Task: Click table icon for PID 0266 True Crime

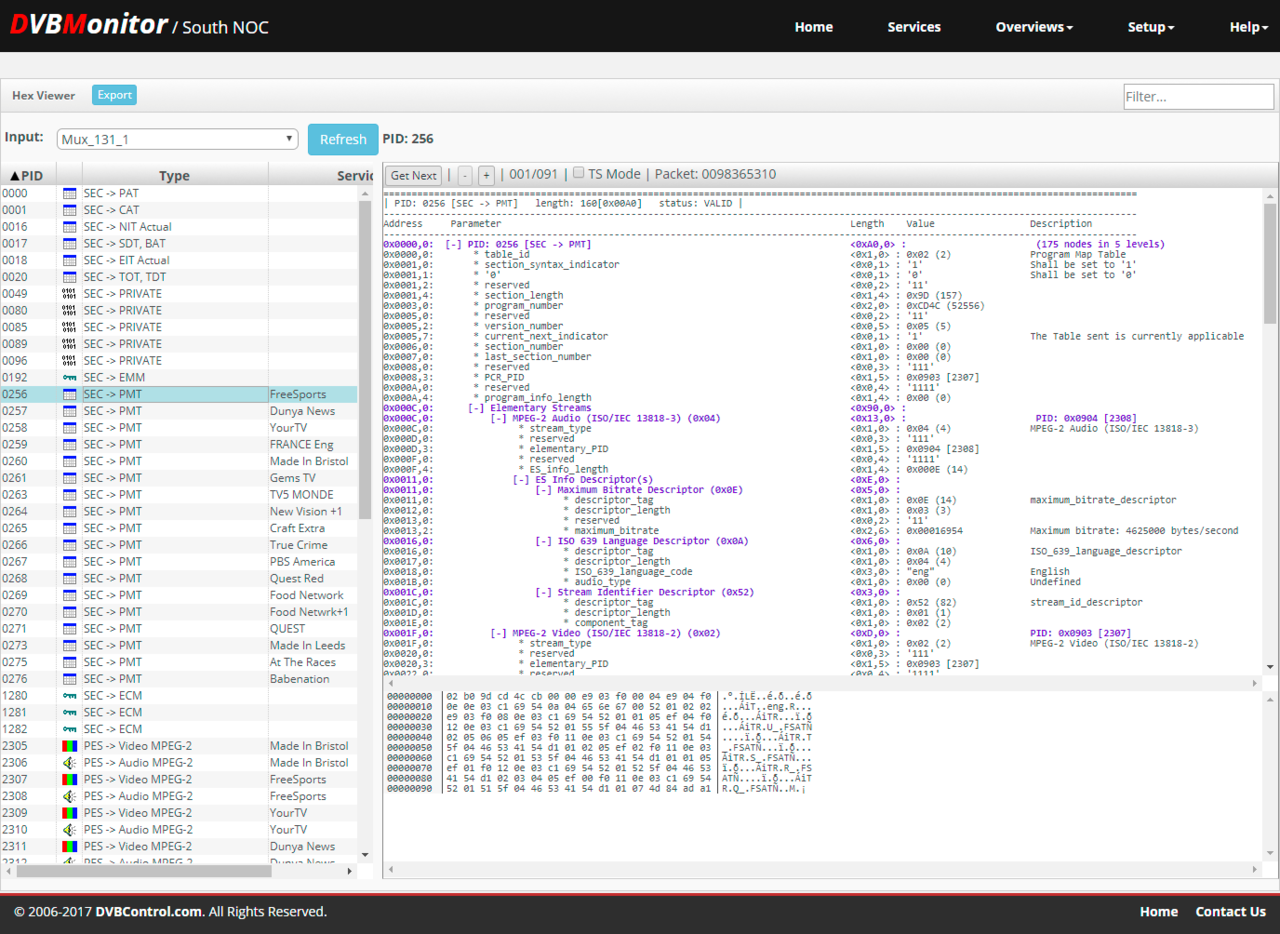Action: coord(70,545)
